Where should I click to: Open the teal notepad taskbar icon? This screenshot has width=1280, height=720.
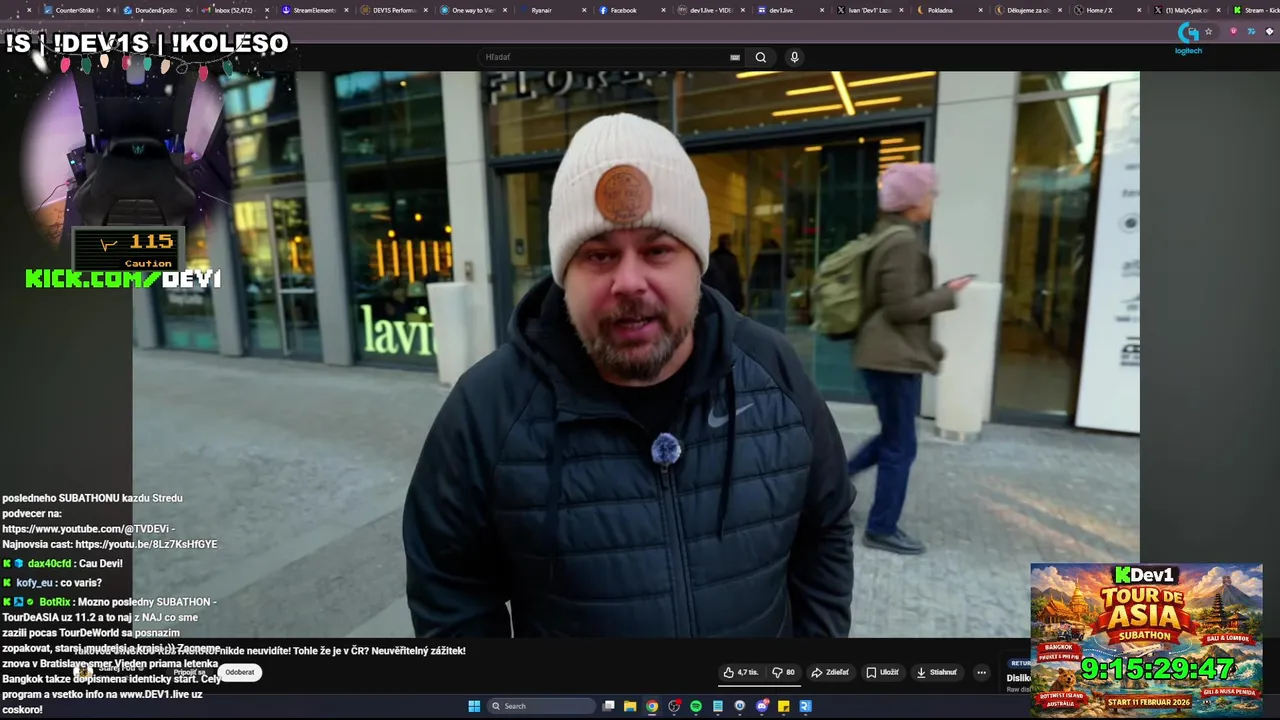coord(718,706)
